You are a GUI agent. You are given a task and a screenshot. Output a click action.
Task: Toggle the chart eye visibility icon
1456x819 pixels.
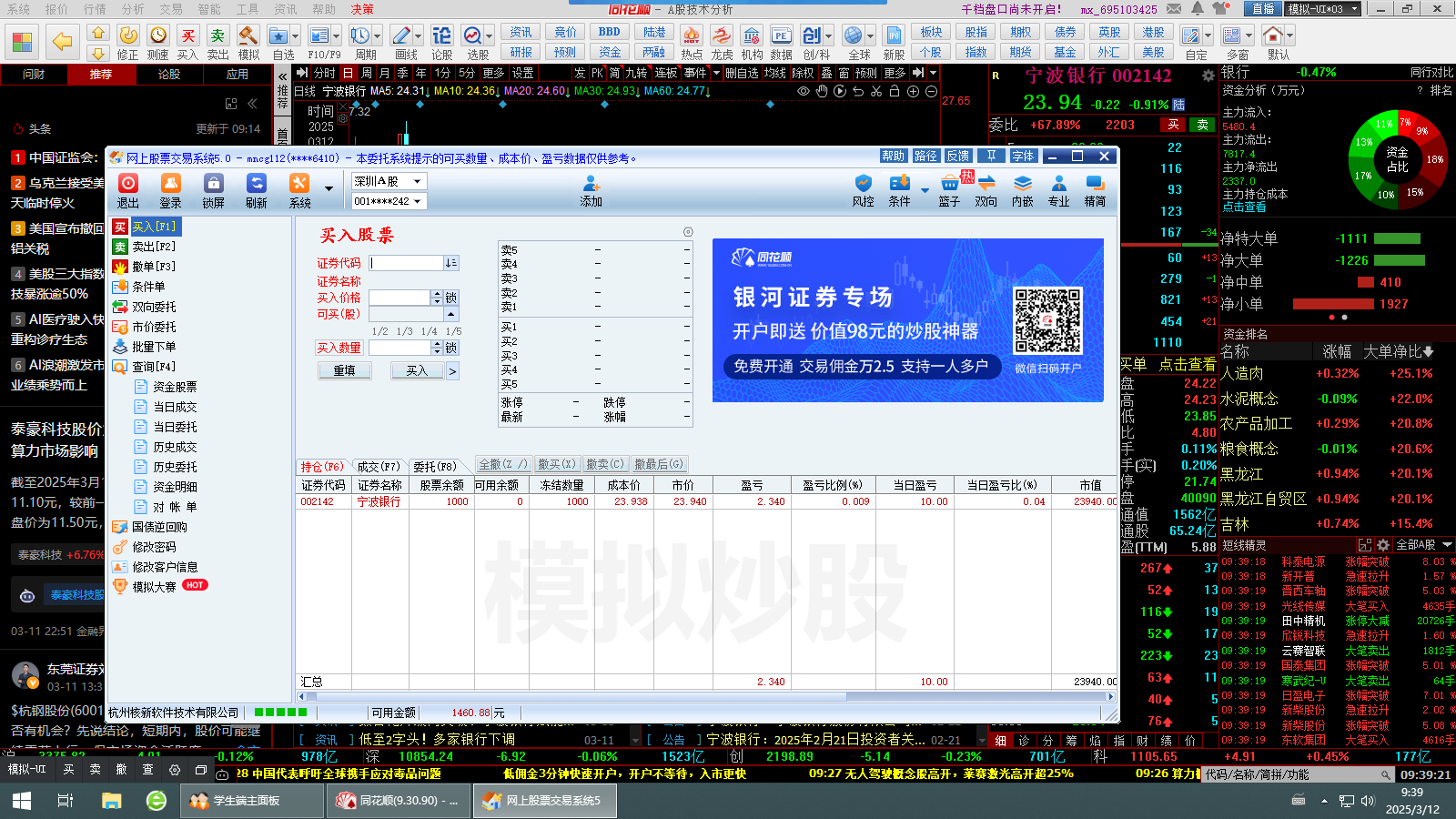coord(804,91)
